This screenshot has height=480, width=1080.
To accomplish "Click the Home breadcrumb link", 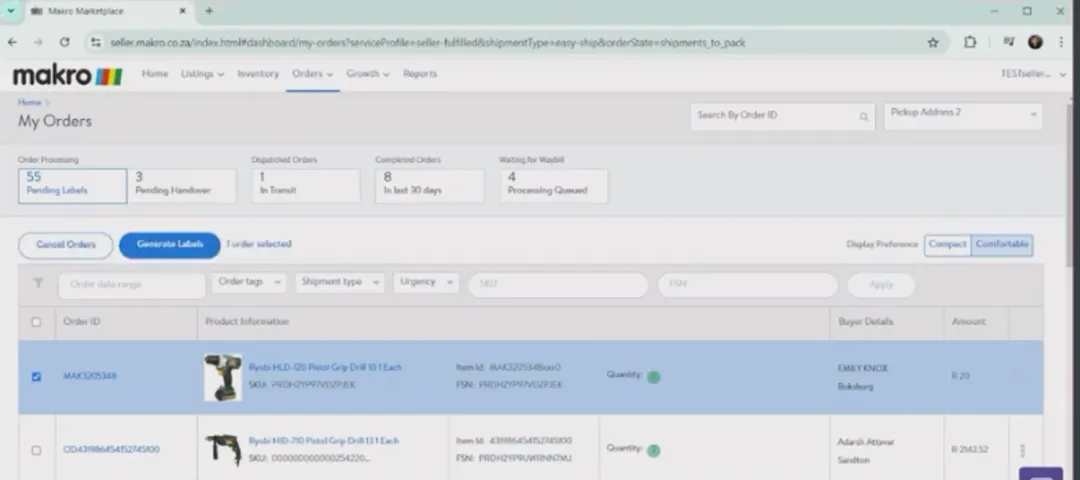I will [29, 102].
